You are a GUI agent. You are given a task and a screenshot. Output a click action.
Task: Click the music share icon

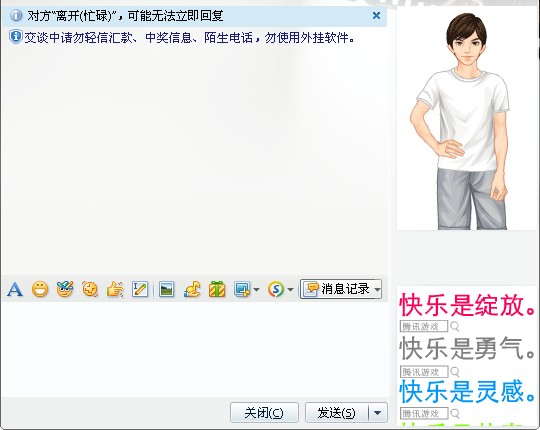coord(192,289)
